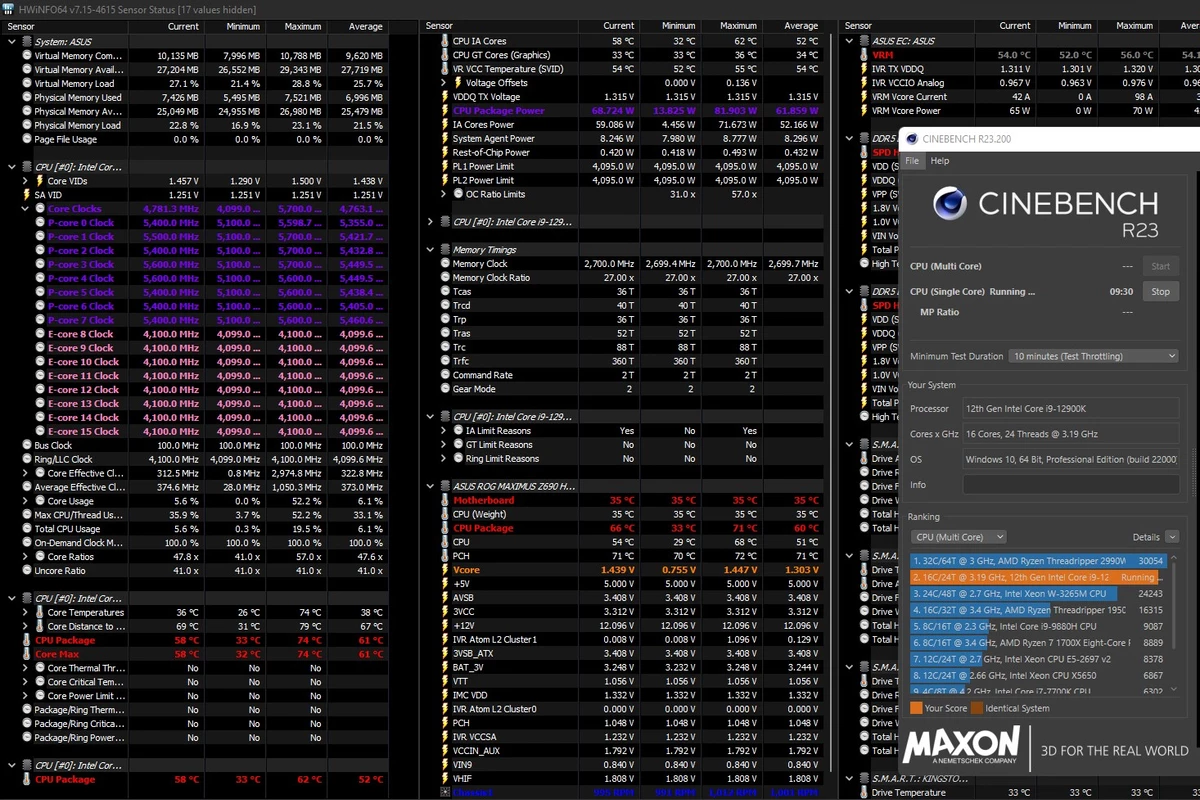
Task: Click the icon next to P-core 0 Clock
Action: (39, 223)
